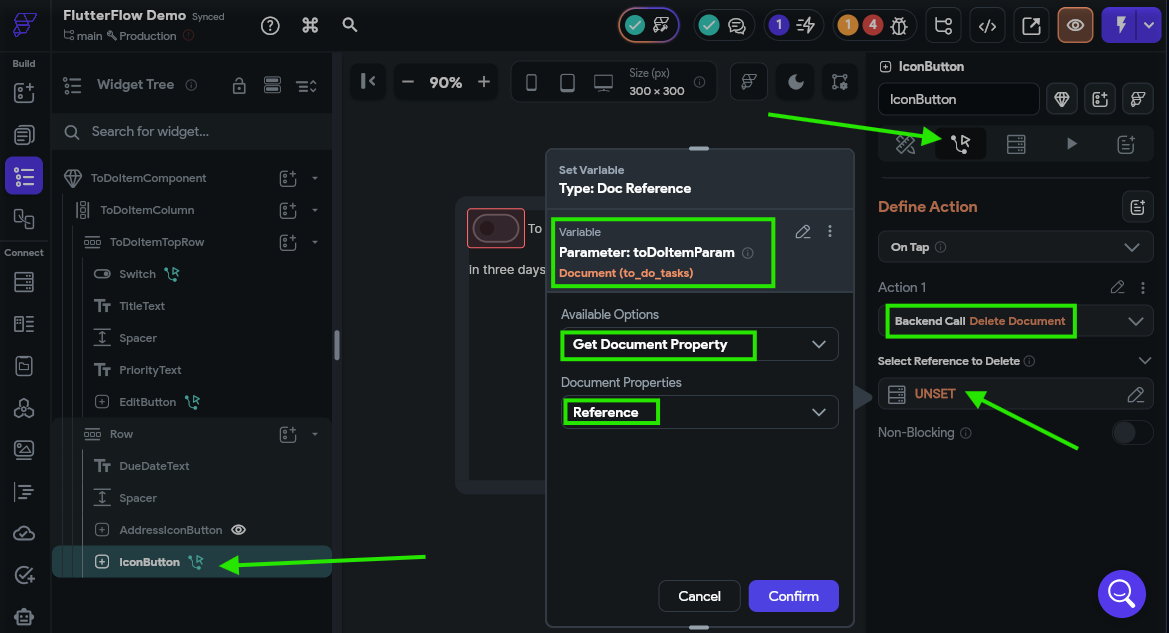Click the Search for widget field
Screen dimensions: 1169x633
coord(192,132)
